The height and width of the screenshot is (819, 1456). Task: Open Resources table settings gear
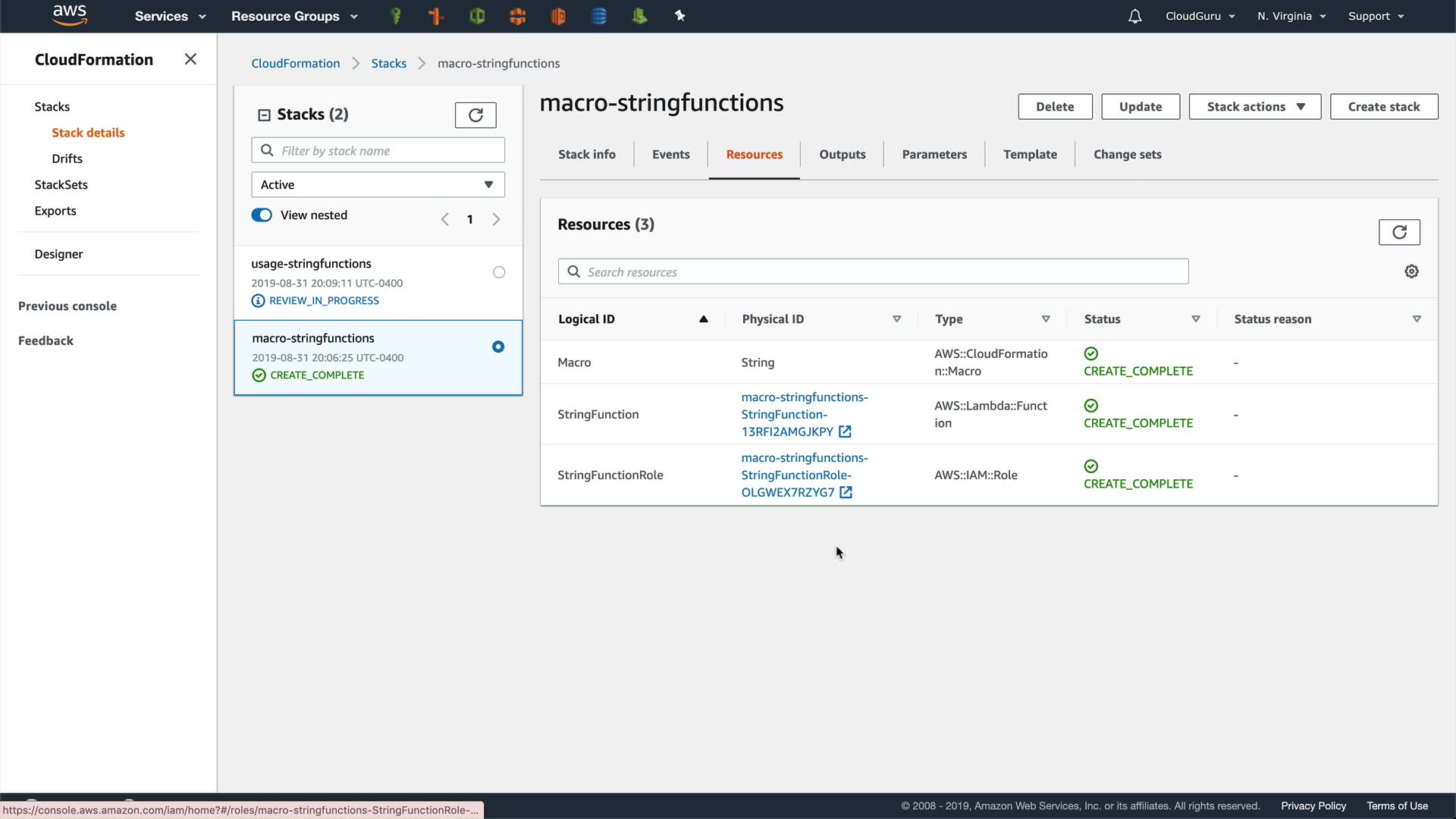click(1411, 271)
